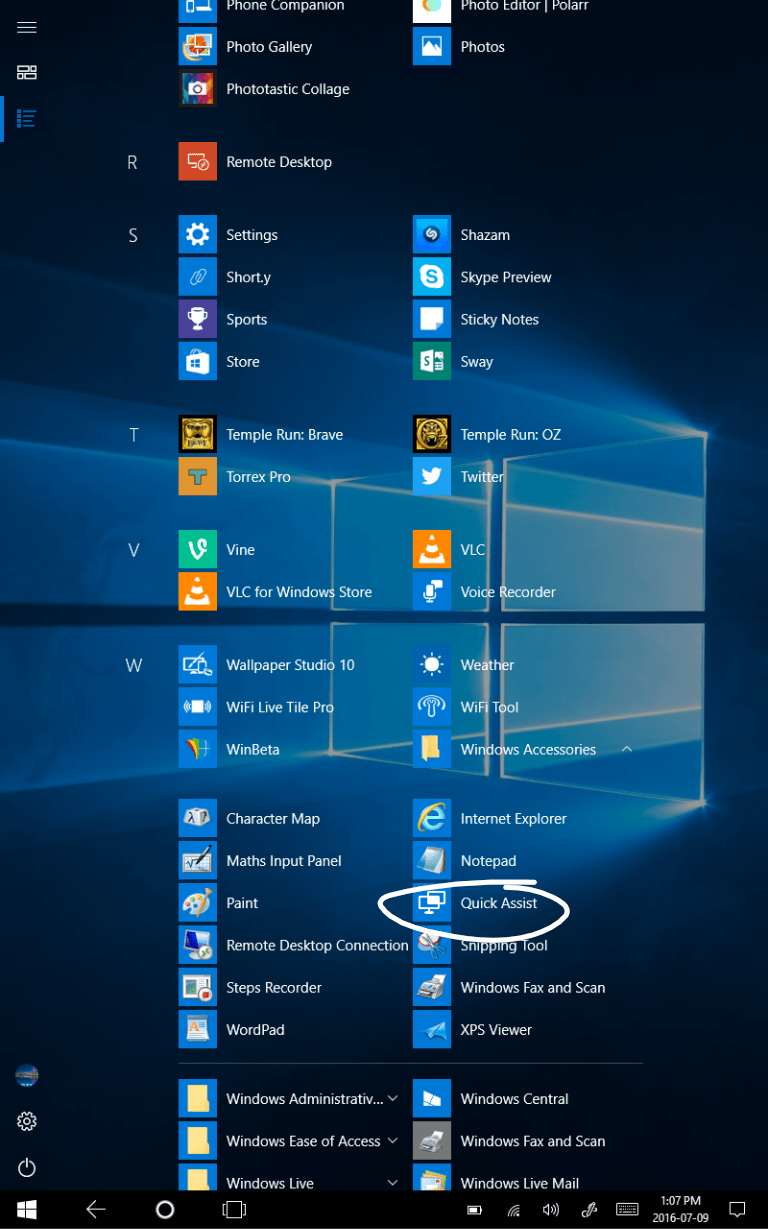The width and height of the screenshot is (768, 1229).
Task: Open Voice Recorder microphone icon
Action: (432, 591)
